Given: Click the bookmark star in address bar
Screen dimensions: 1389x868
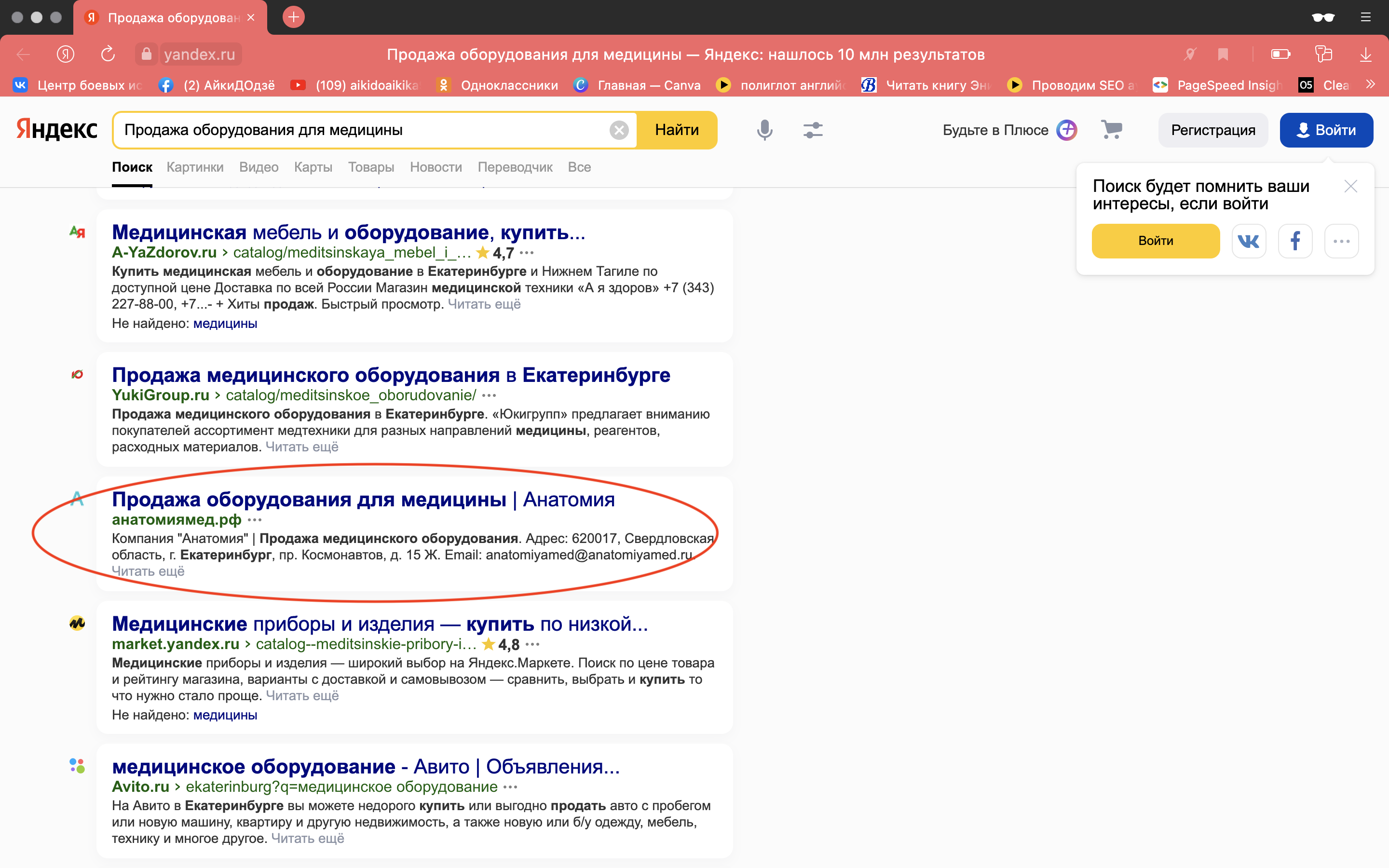Looking at the screenshot, I should click(x=1224, y=54).
